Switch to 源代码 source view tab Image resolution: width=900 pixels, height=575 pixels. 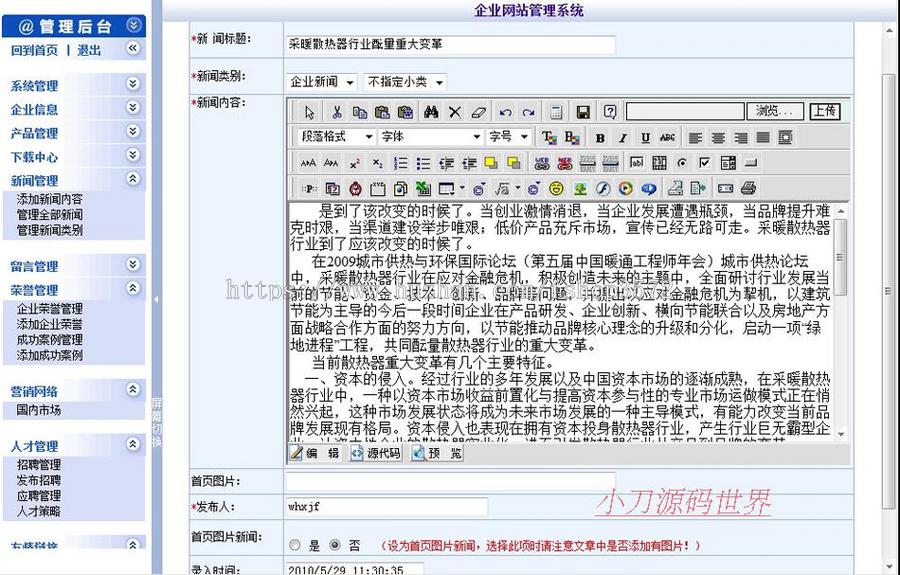pos(376,453)
